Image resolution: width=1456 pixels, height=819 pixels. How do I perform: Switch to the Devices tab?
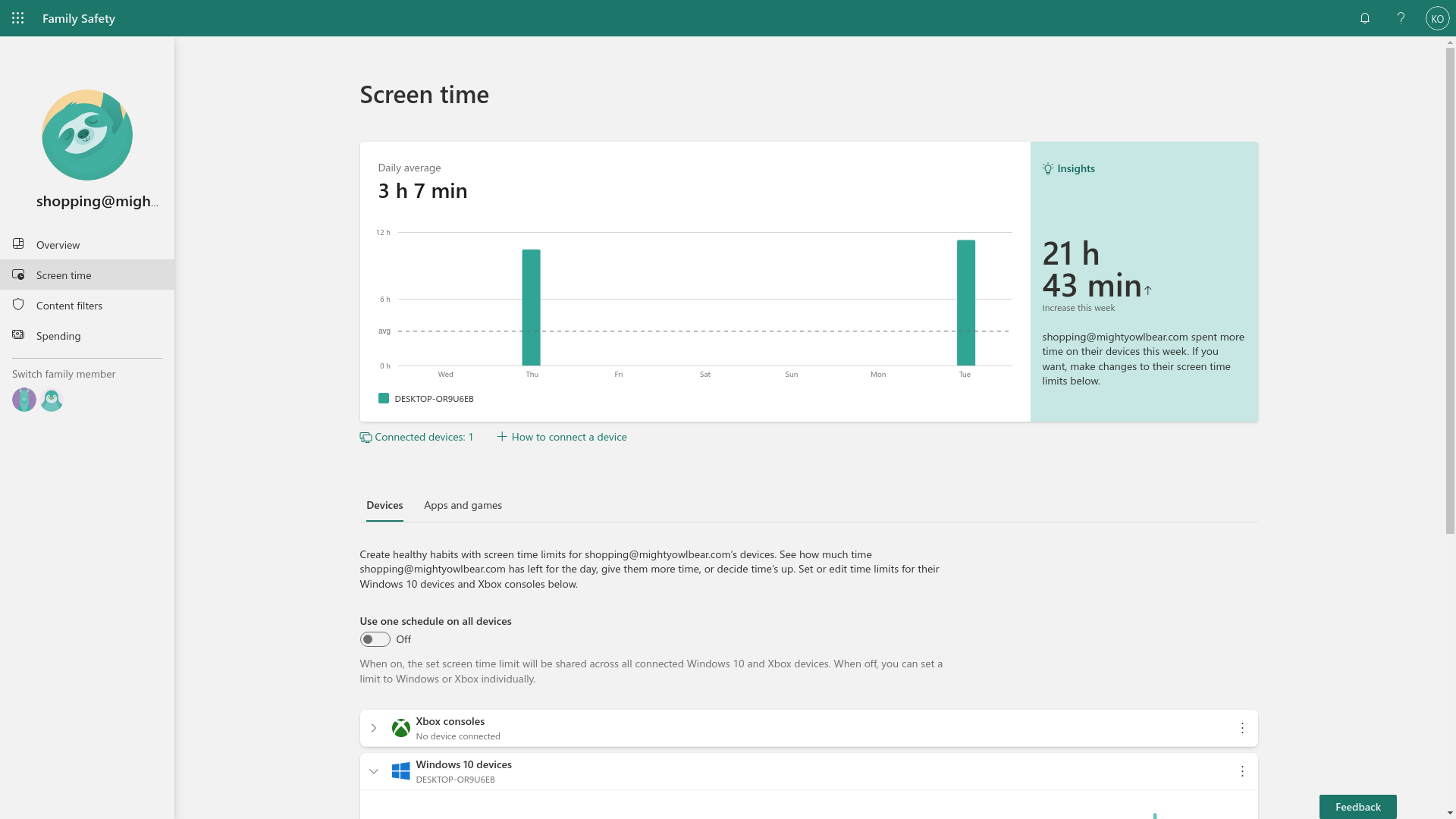(x=384, y=505)
